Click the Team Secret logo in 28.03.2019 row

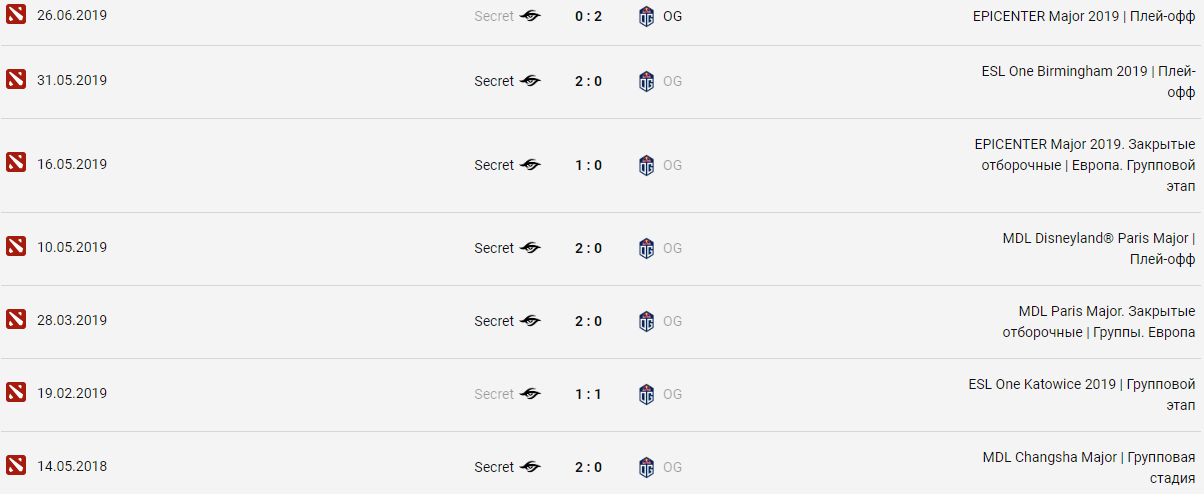[x=530, y=321]
